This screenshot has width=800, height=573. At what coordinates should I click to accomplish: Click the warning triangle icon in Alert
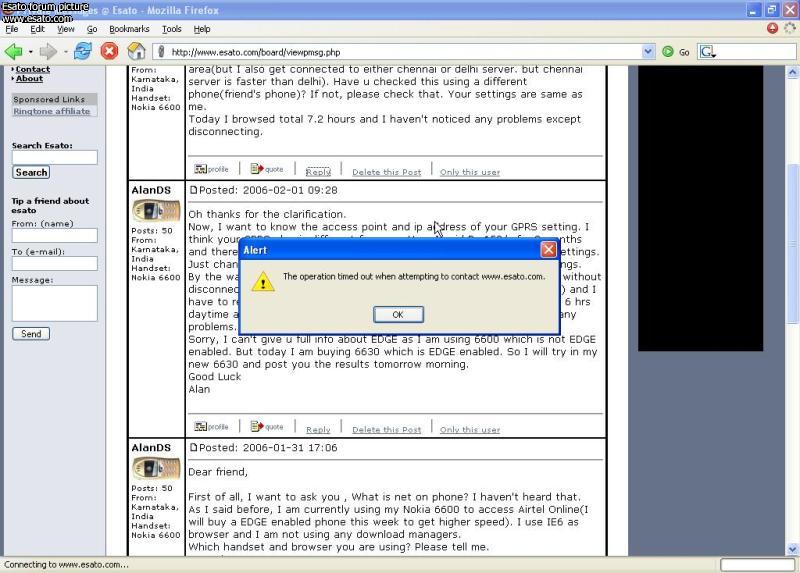click(263, 282)
